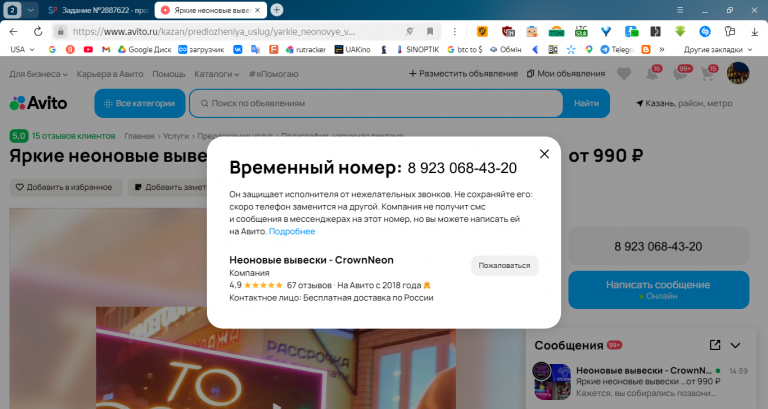768x409 pixels.
Task: Open Помощь menu item
Action: (168, 74)
